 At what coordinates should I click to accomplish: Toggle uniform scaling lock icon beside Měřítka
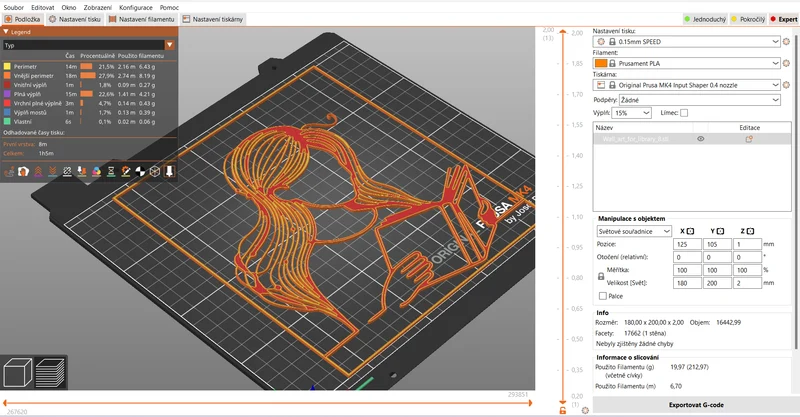tap(601, 276)
